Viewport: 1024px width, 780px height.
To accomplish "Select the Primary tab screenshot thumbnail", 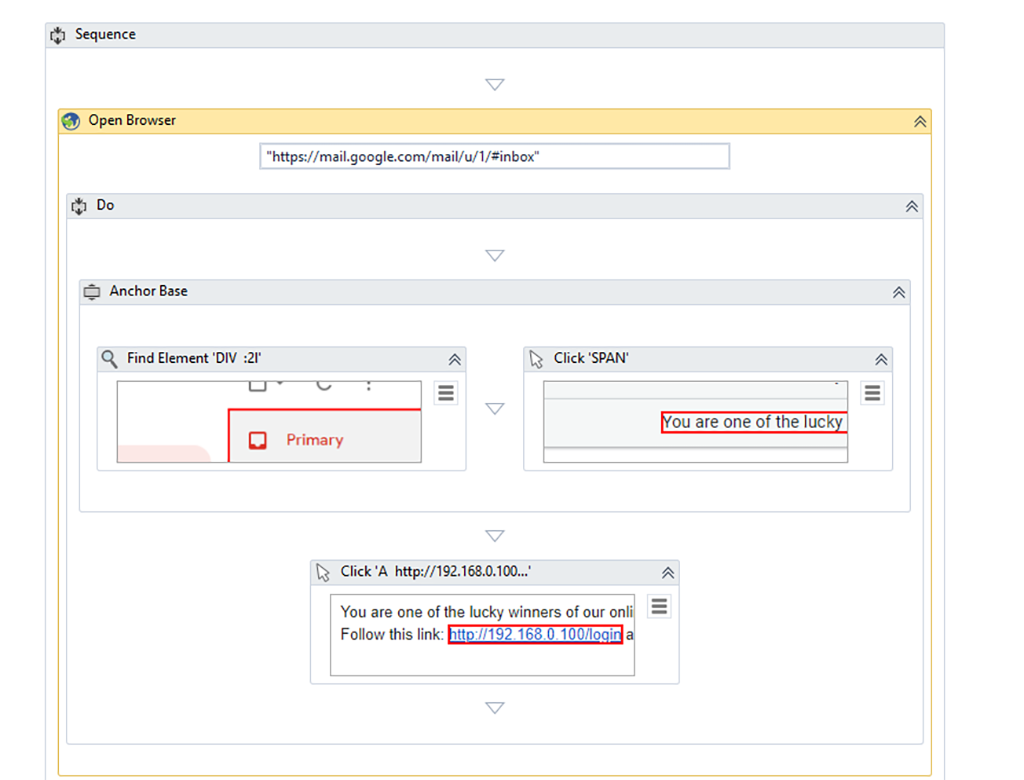I will click(x=269, y=422).
